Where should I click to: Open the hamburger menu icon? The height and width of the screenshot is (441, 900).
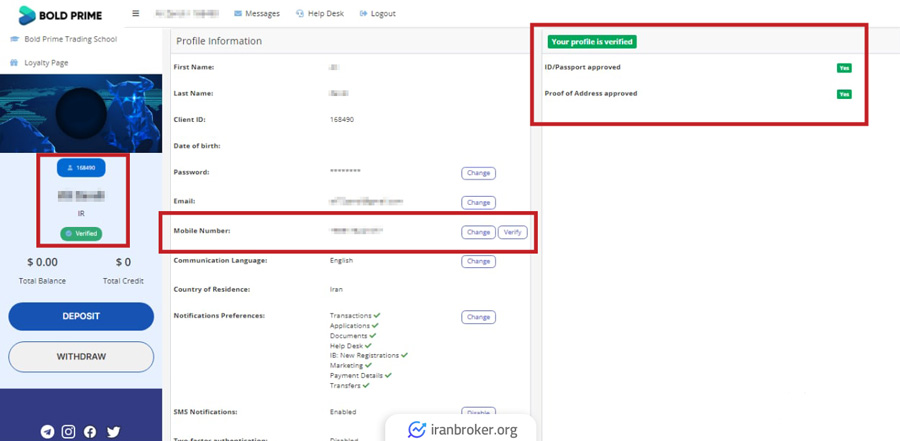(136, 14)
